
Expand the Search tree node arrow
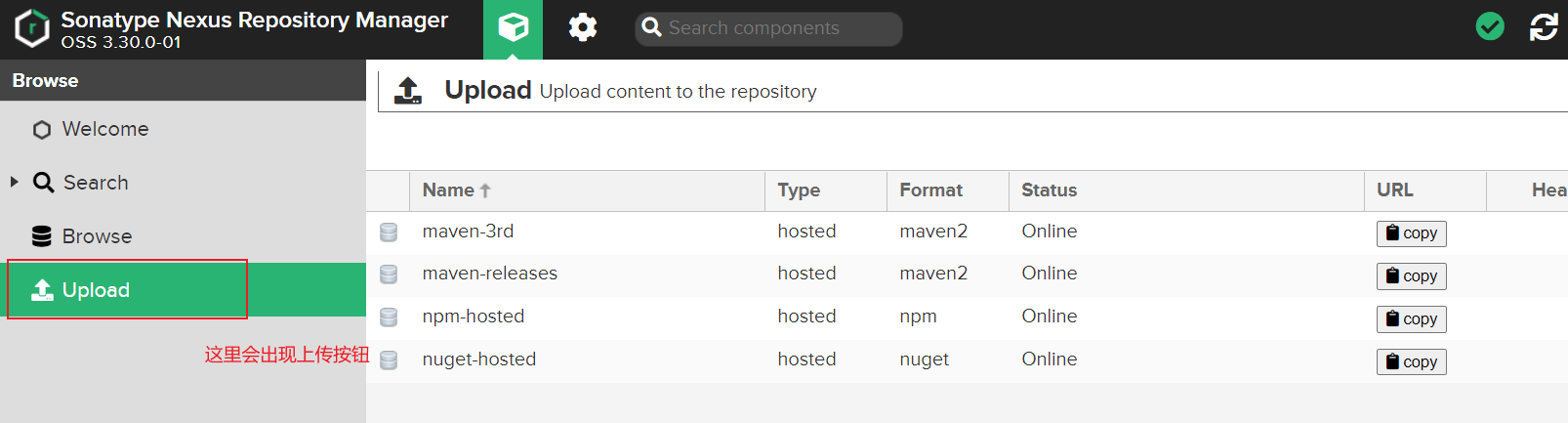14,182
